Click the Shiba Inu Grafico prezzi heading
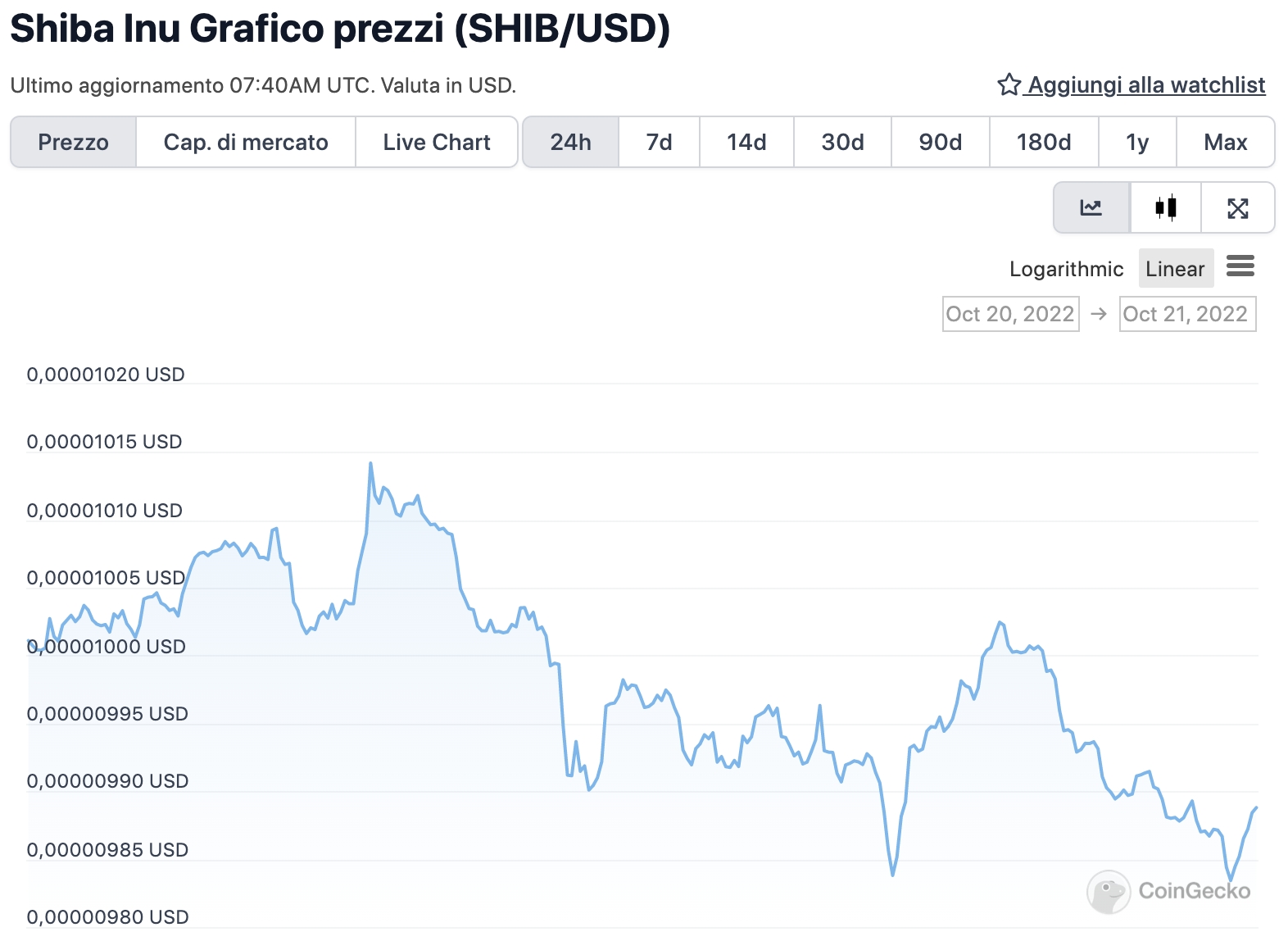The height and width of the screenshot is (941, 1288). (340, 29)
